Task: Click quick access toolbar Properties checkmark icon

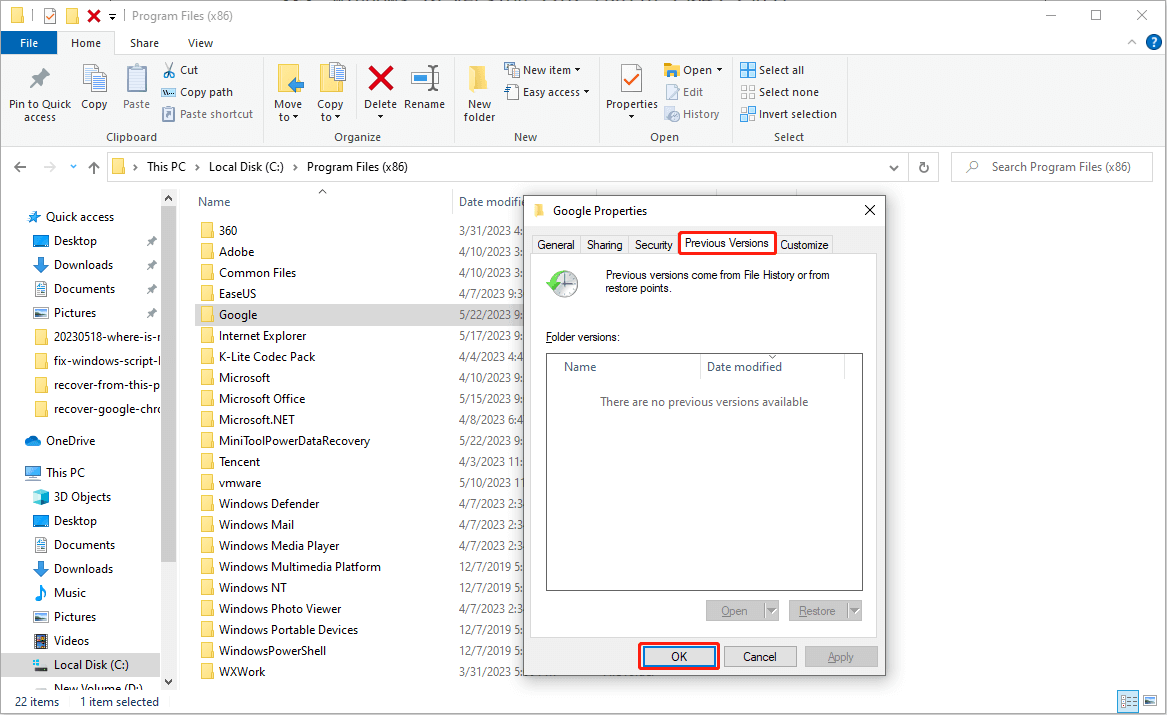Action: click(x=50, y=16)
